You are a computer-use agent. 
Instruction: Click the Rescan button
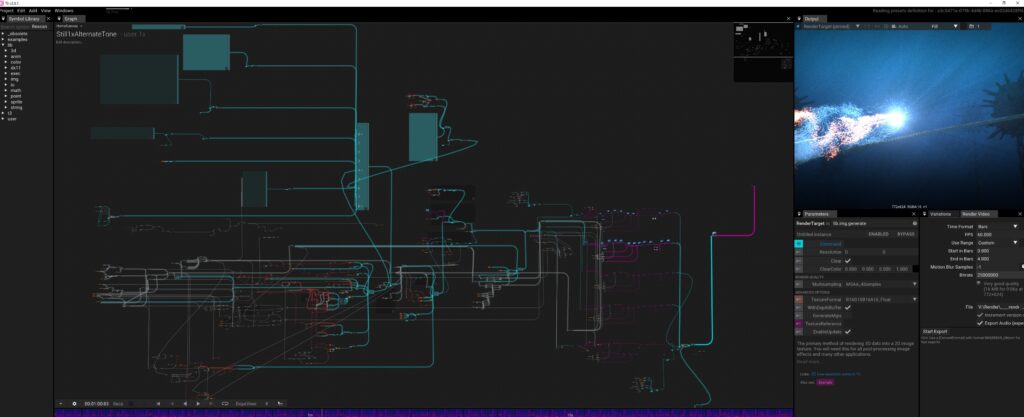(x=39, y=26)
